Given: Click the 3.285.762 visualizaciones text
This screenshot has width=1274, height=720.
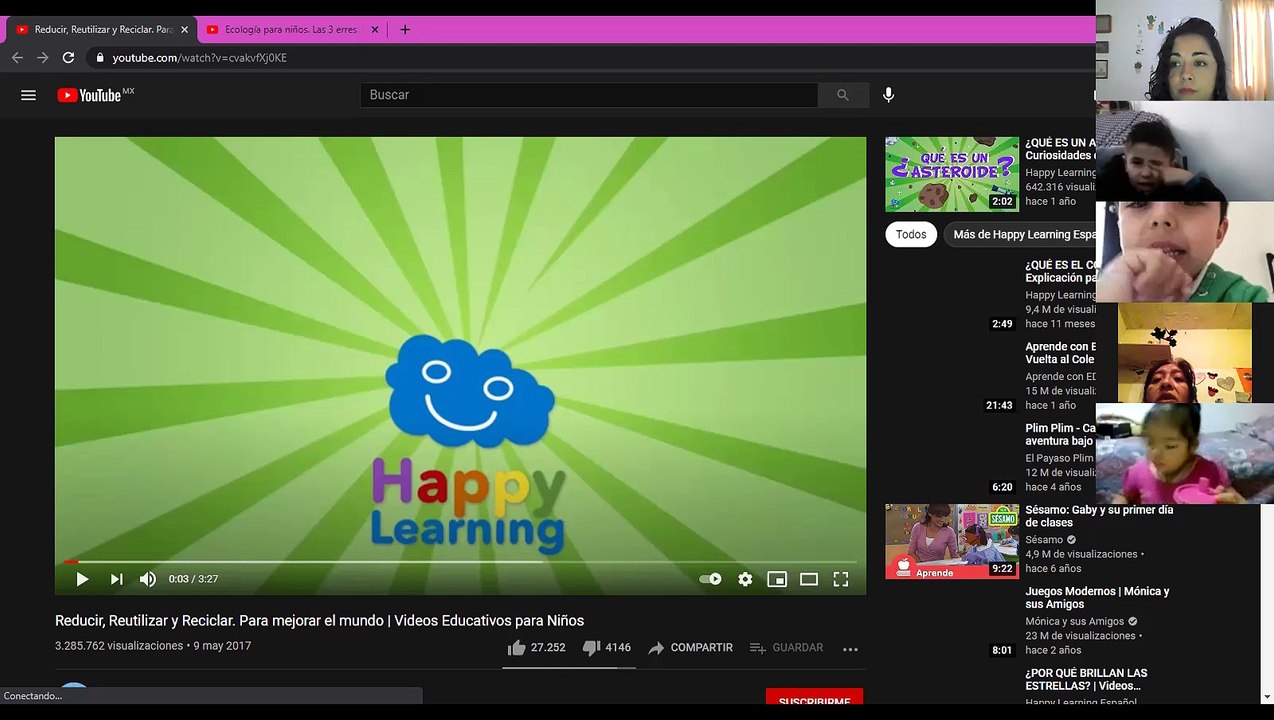Looking at the screenshot, I should (119, 646).
